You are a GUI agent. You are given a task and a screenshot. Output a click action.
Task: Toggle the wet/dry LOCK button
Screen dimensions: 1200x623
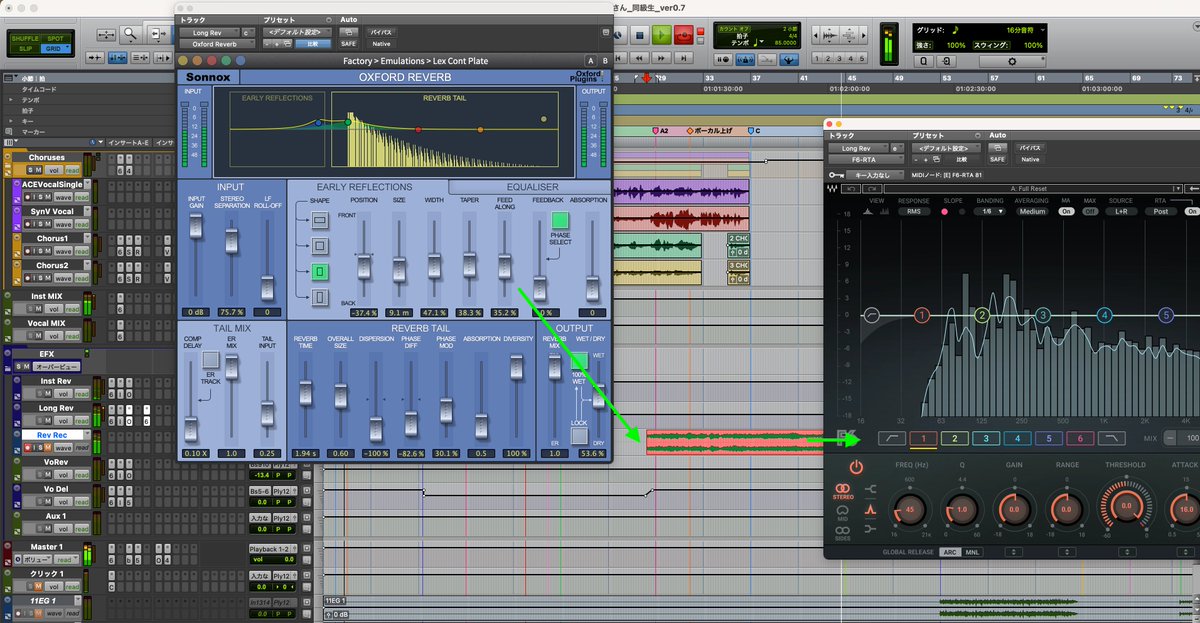click(x=579, y=435)
